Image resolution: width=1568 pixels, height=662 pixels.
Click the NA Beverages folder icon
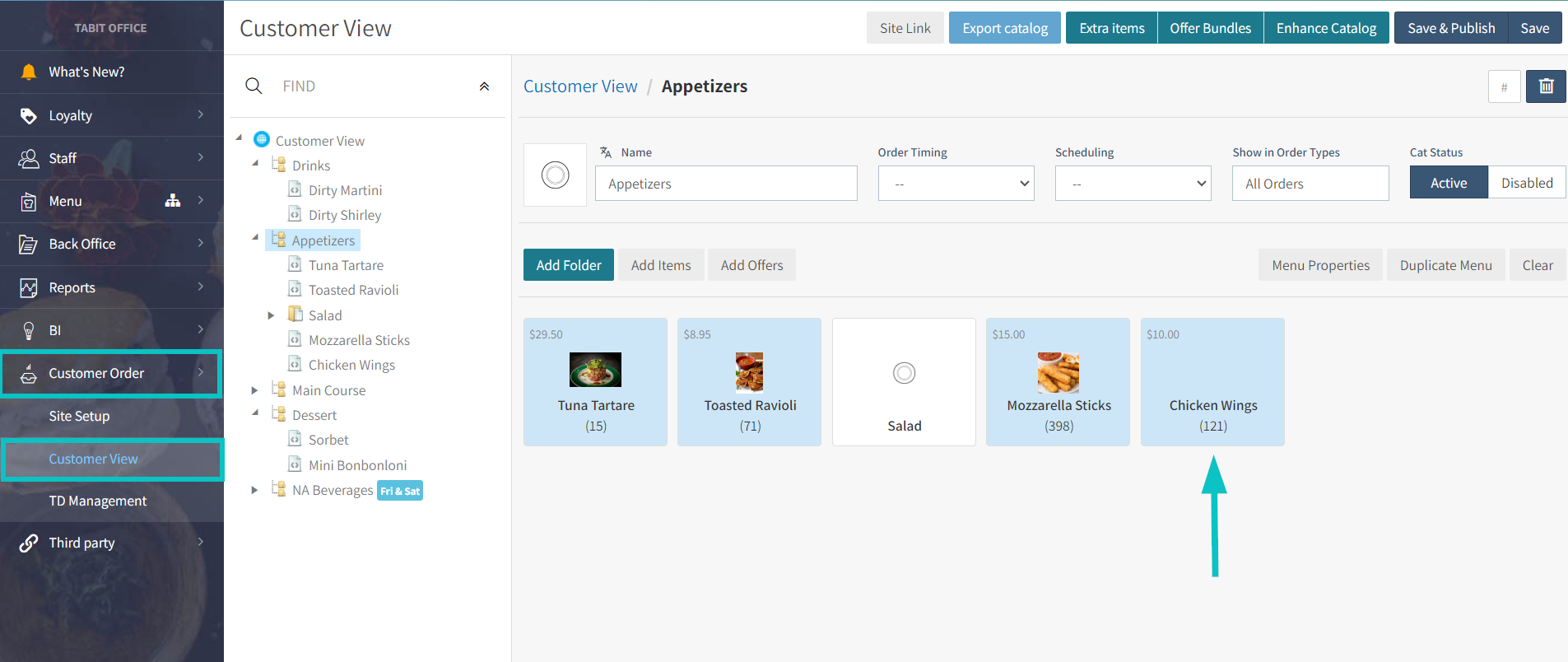pos(279,488)
